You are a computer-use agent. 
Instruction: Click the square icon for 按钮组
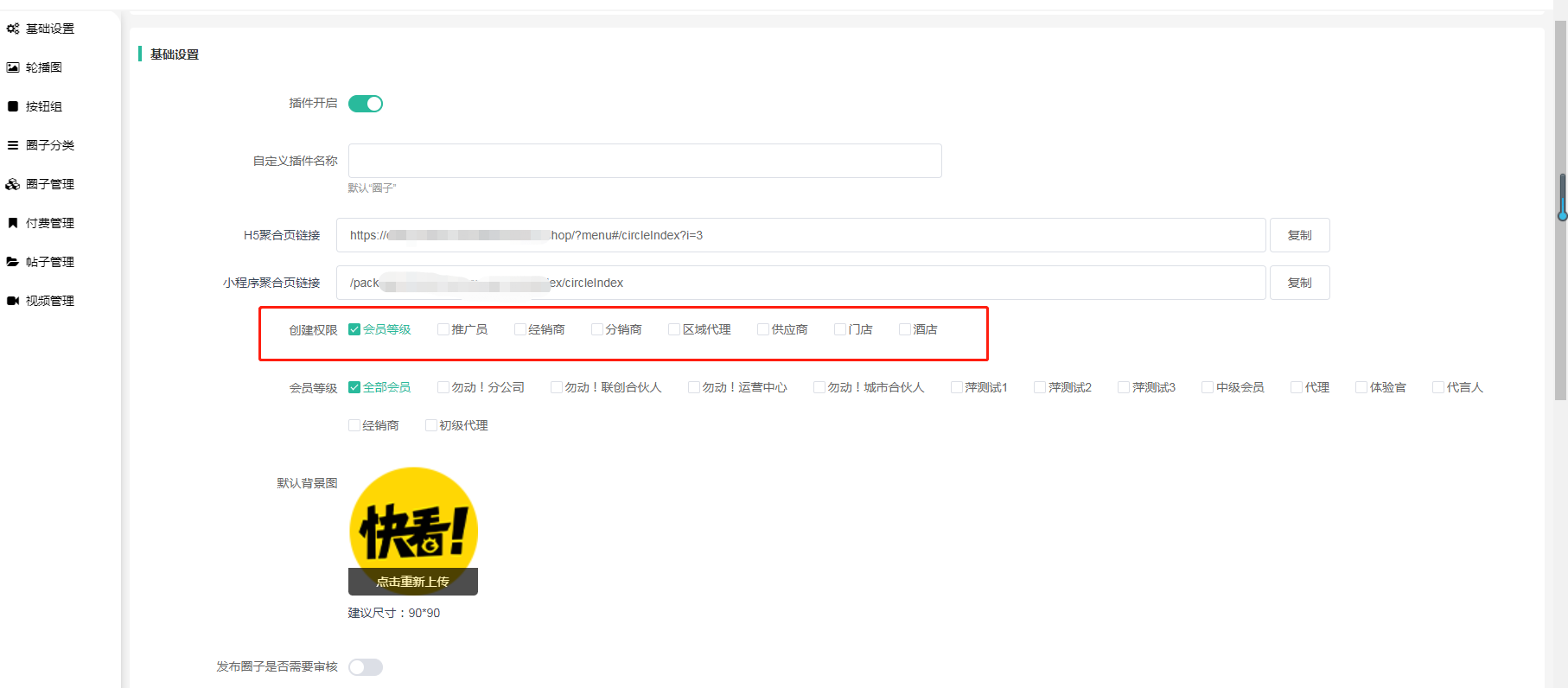13,106
